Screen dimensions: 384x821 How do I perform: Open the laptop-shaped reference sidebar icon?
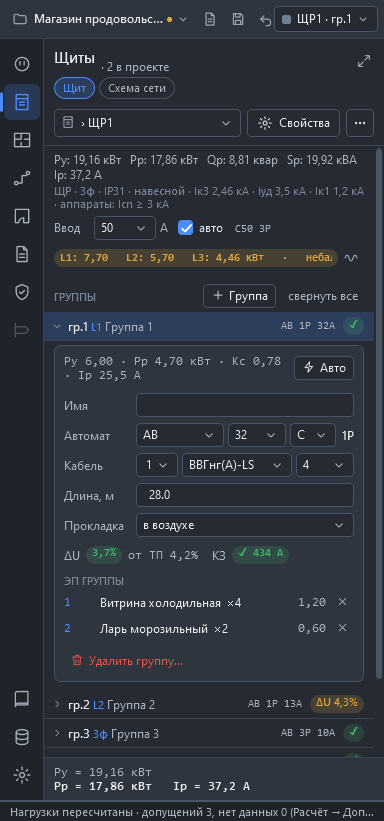[x=21, y=699]
